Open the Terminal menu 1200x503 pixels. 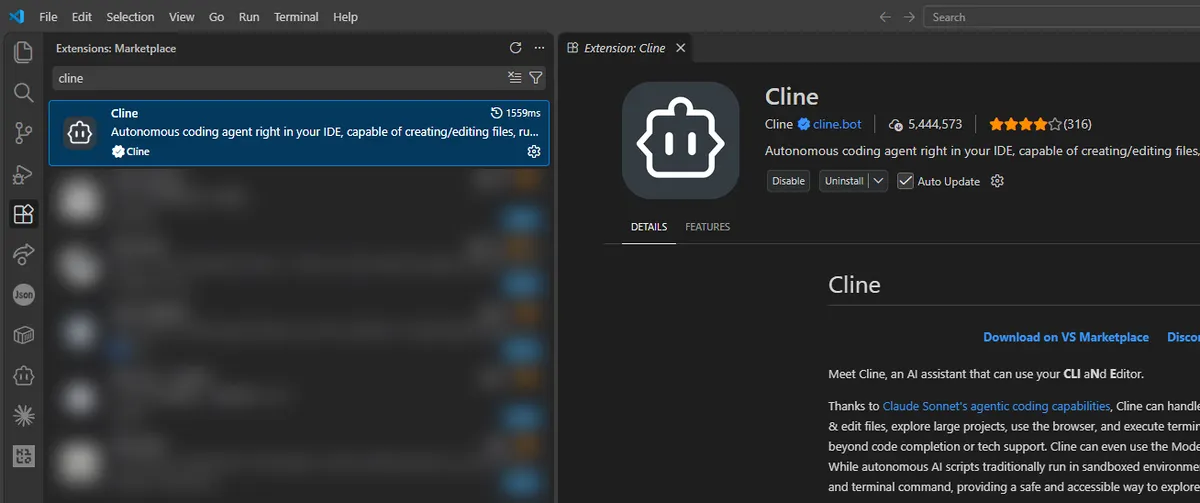tap(296, 17)
